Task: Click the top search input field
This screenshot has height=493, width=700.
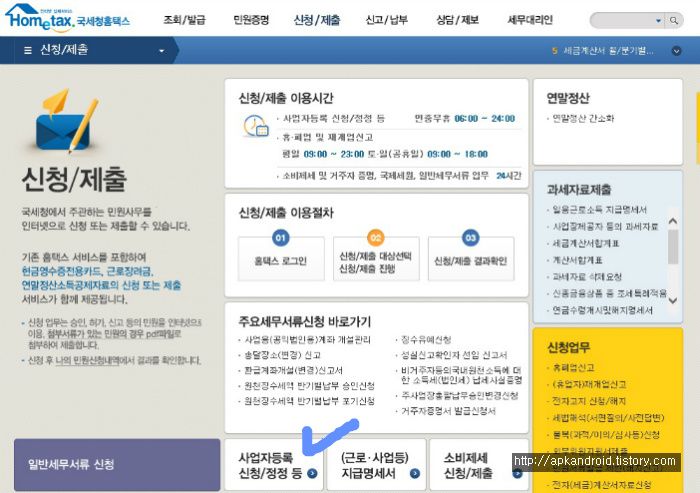Action: click(624, 20)
